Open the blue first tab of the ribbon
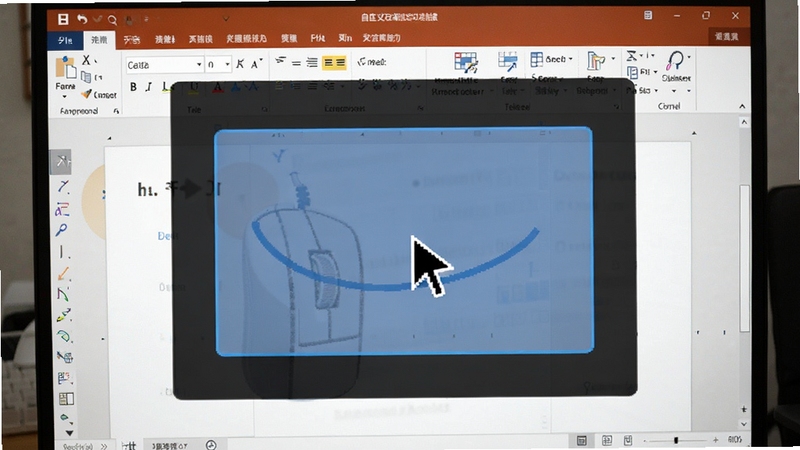The height and width of the screenshot is (450, 800). (65, 40)
